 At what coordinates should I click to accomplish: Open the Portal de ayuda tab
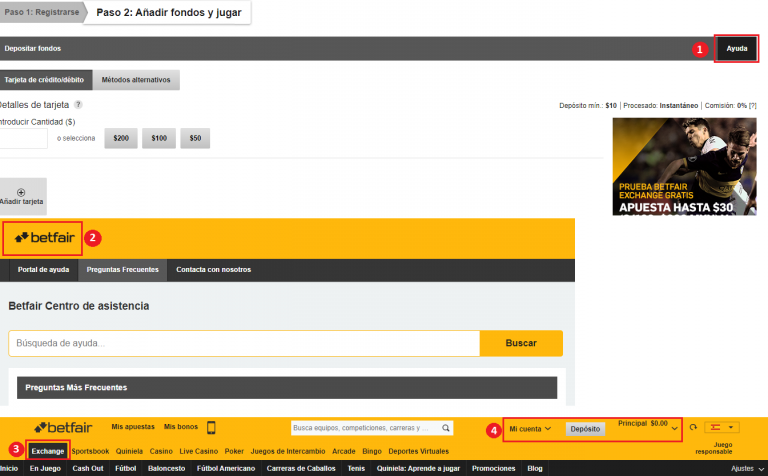coord(43,270)
